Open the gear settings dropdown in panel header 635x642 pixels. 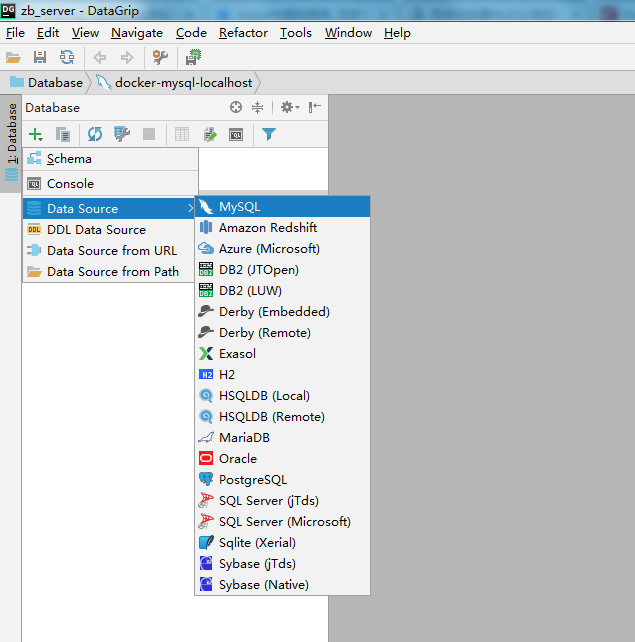[290, 107]
